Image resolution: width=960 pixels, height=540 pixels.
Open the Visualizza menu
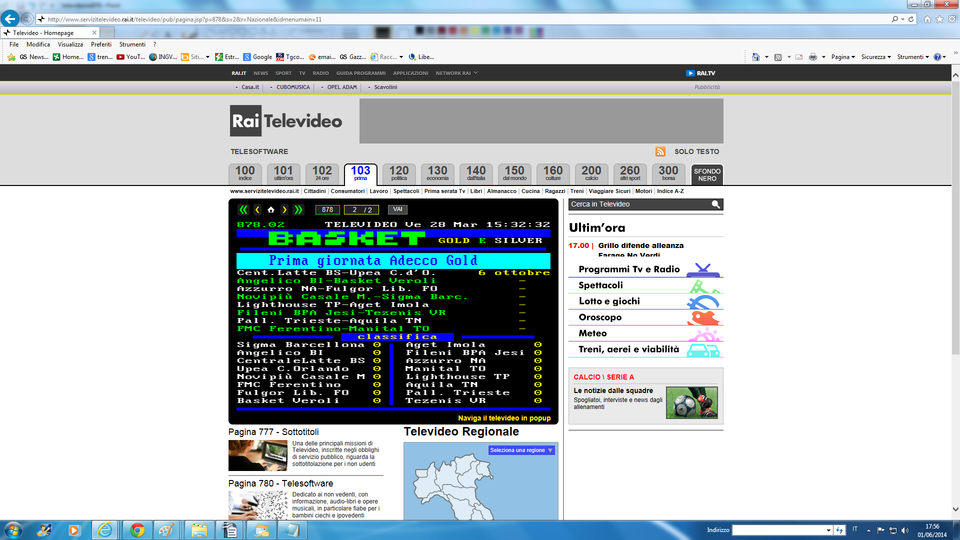coord(70,44)
